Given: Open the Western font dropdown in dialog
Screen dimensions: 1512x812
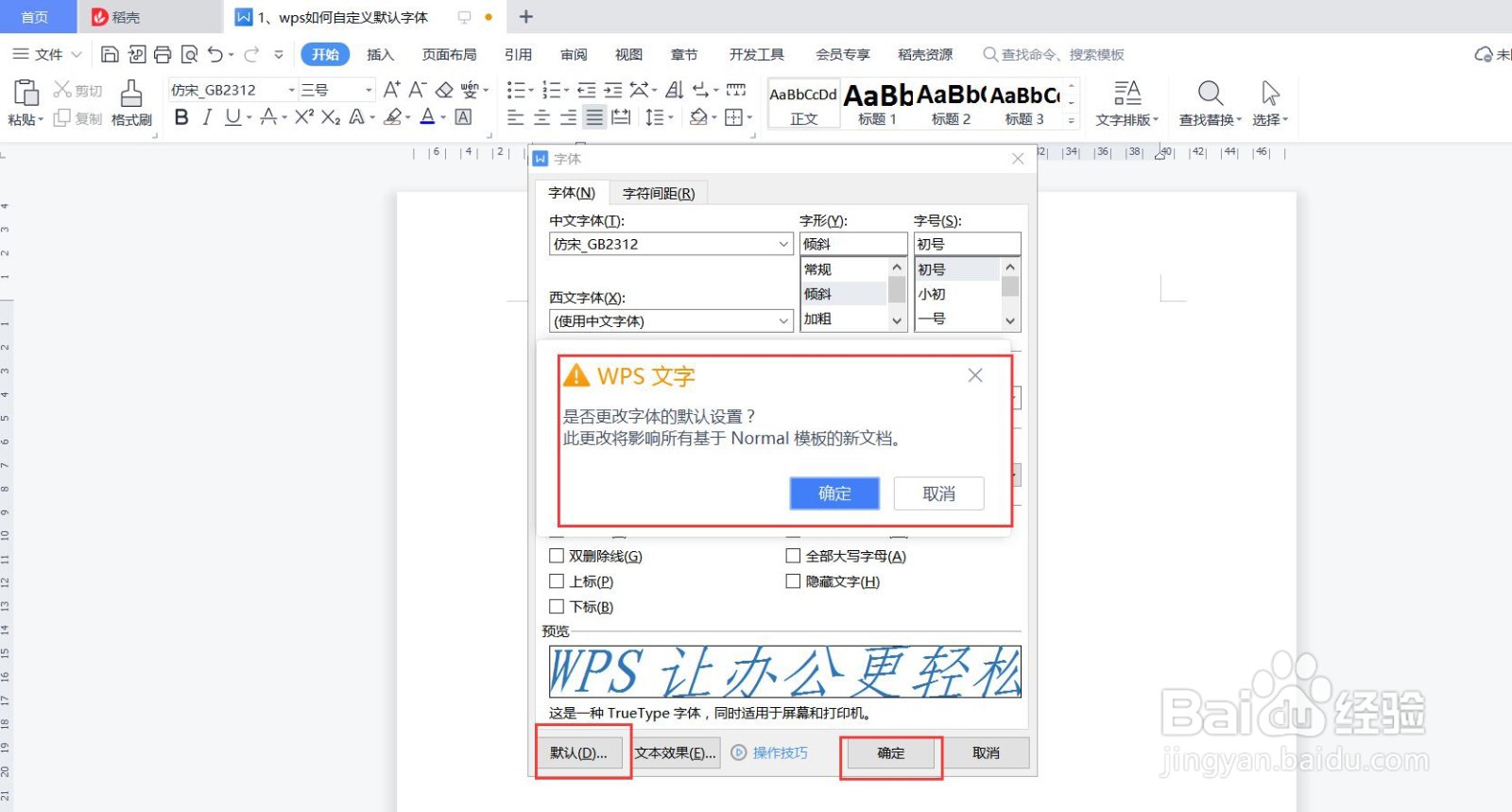Looking at the screenshot, I should tap(783, 321).
